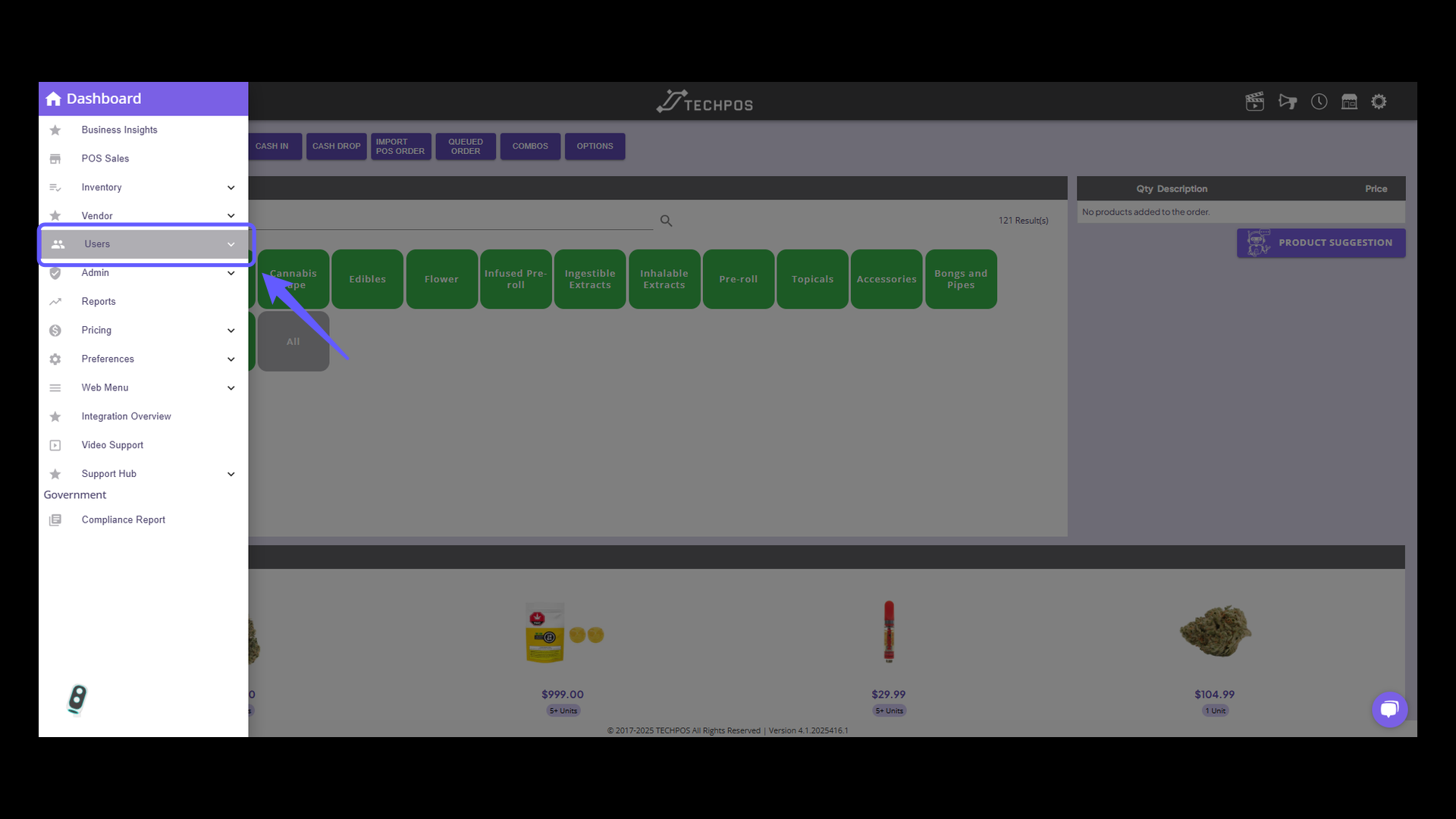Viewport: 1456px width, 819px height.
Task: Select the Edibles category tile
Action: point(367,279)
